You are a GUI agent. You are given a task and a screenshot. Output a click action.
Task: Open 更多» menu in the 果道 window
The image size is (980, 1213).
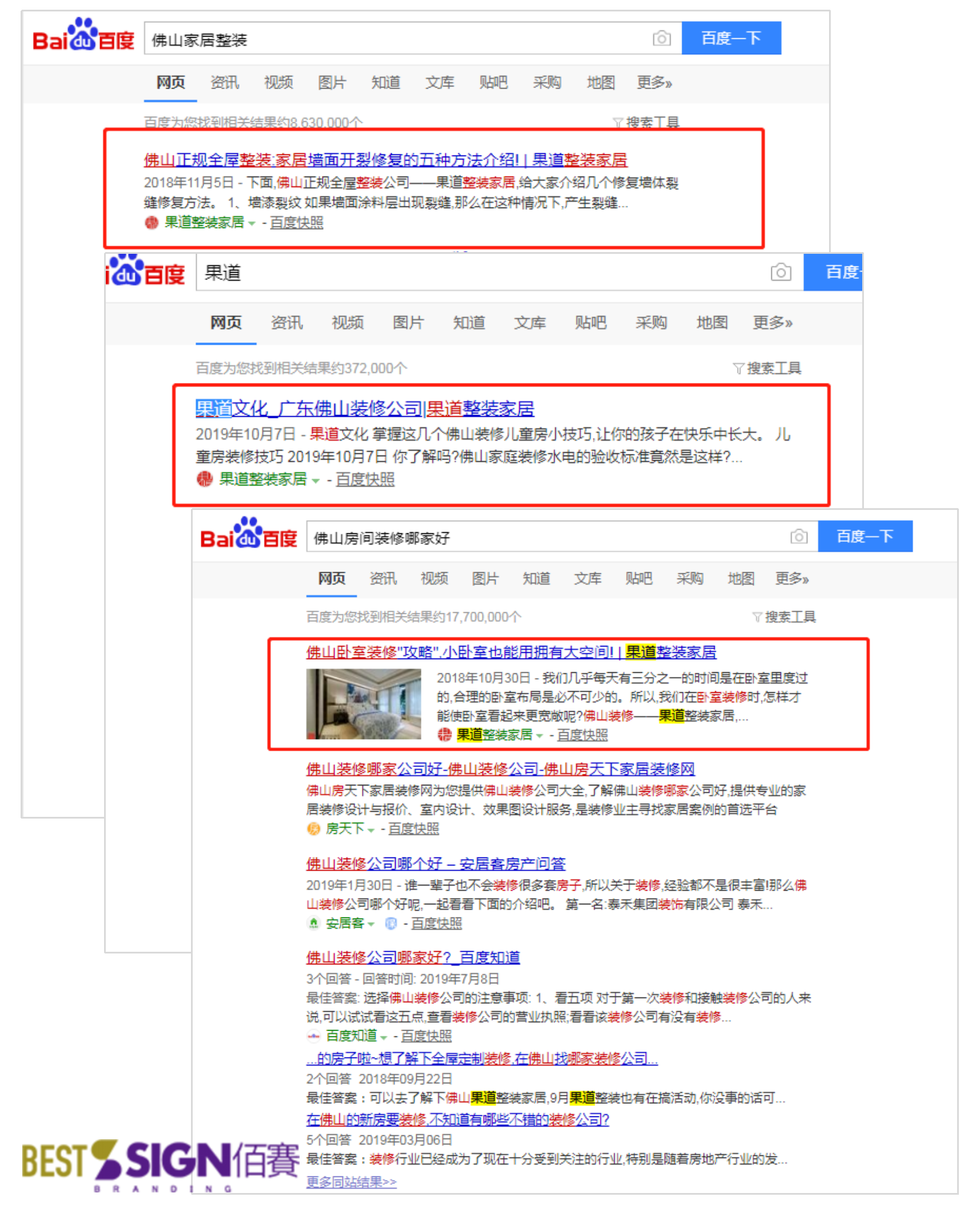pos(772,323)
